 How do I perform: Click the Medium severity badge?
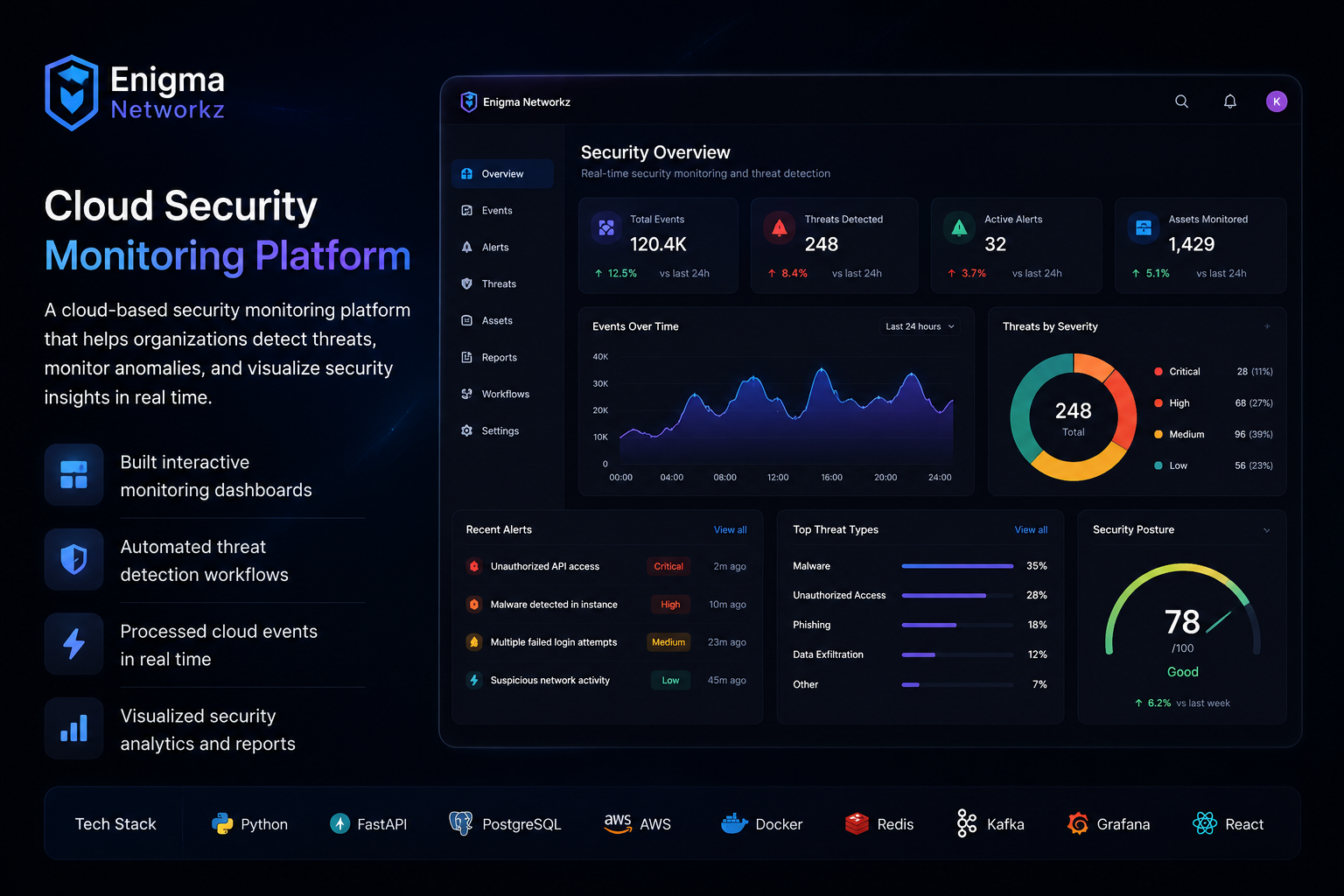668,641
